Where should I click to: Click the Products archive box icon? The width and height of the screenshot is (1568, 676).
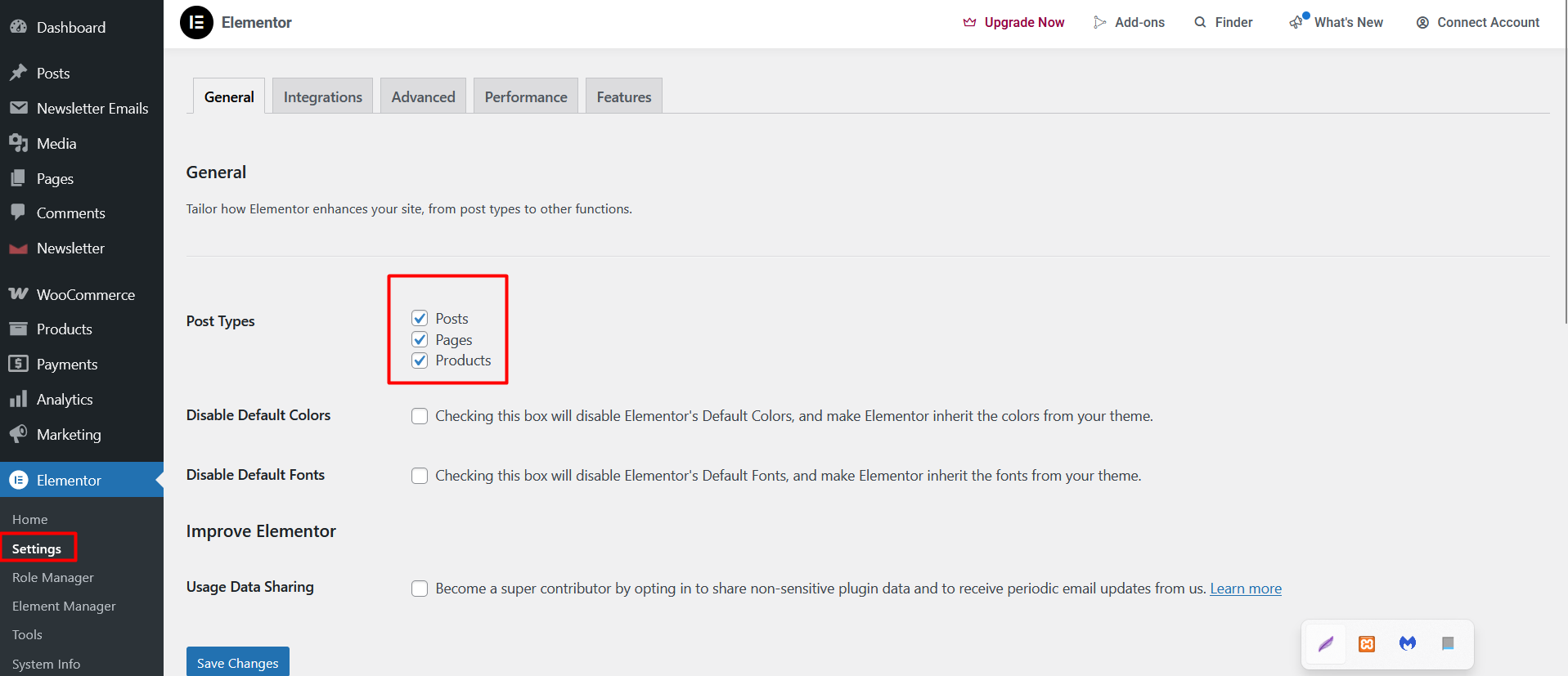18,329
